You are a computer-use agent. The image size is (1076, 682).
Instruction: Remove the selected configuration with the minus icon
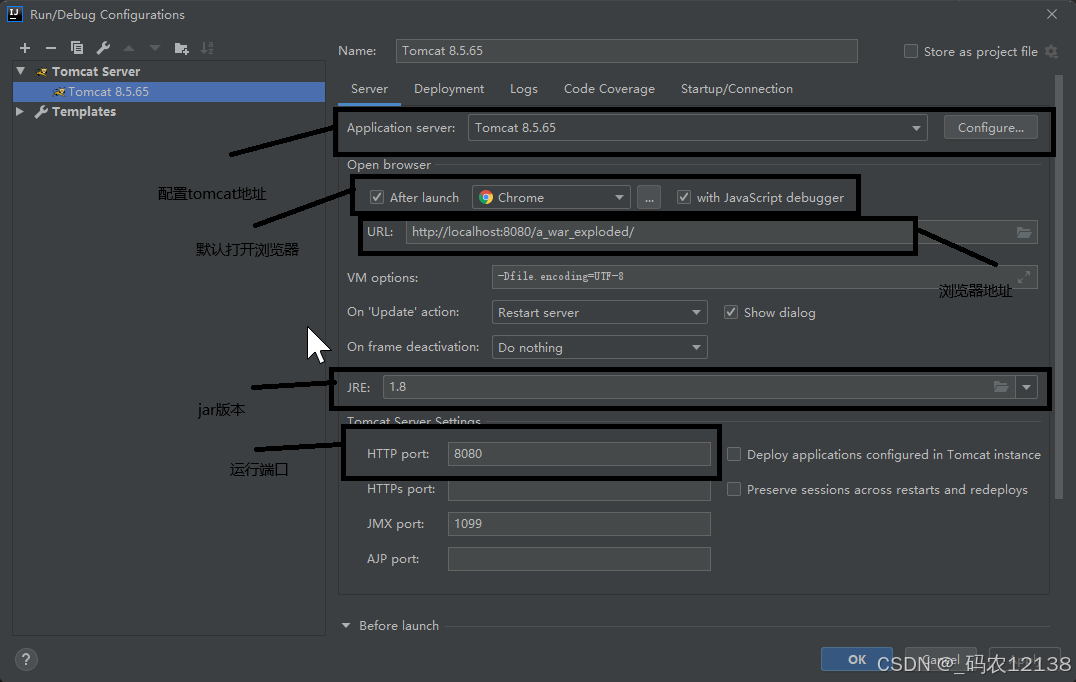pyautogui.click(x=51, y=48)
